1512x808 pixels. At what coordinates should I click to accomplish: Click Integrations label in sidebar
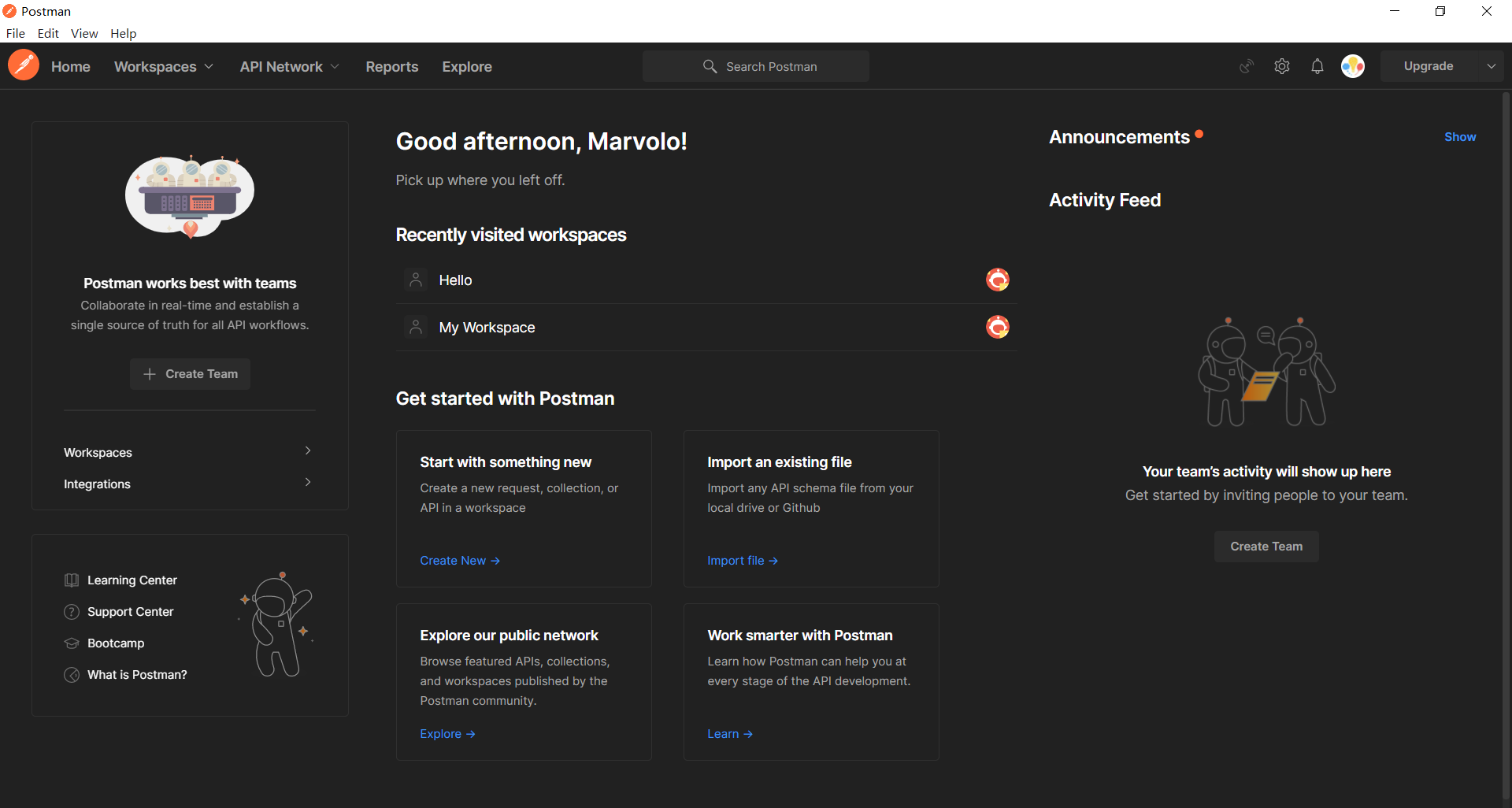[97, 484]
